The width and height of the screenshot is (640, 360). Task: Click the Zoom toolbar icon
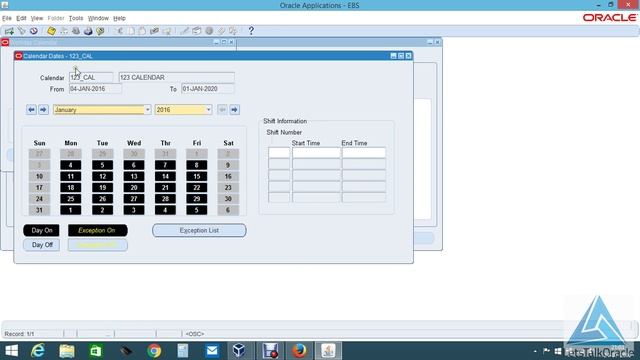pyautogui.click(x=197, y=31)
